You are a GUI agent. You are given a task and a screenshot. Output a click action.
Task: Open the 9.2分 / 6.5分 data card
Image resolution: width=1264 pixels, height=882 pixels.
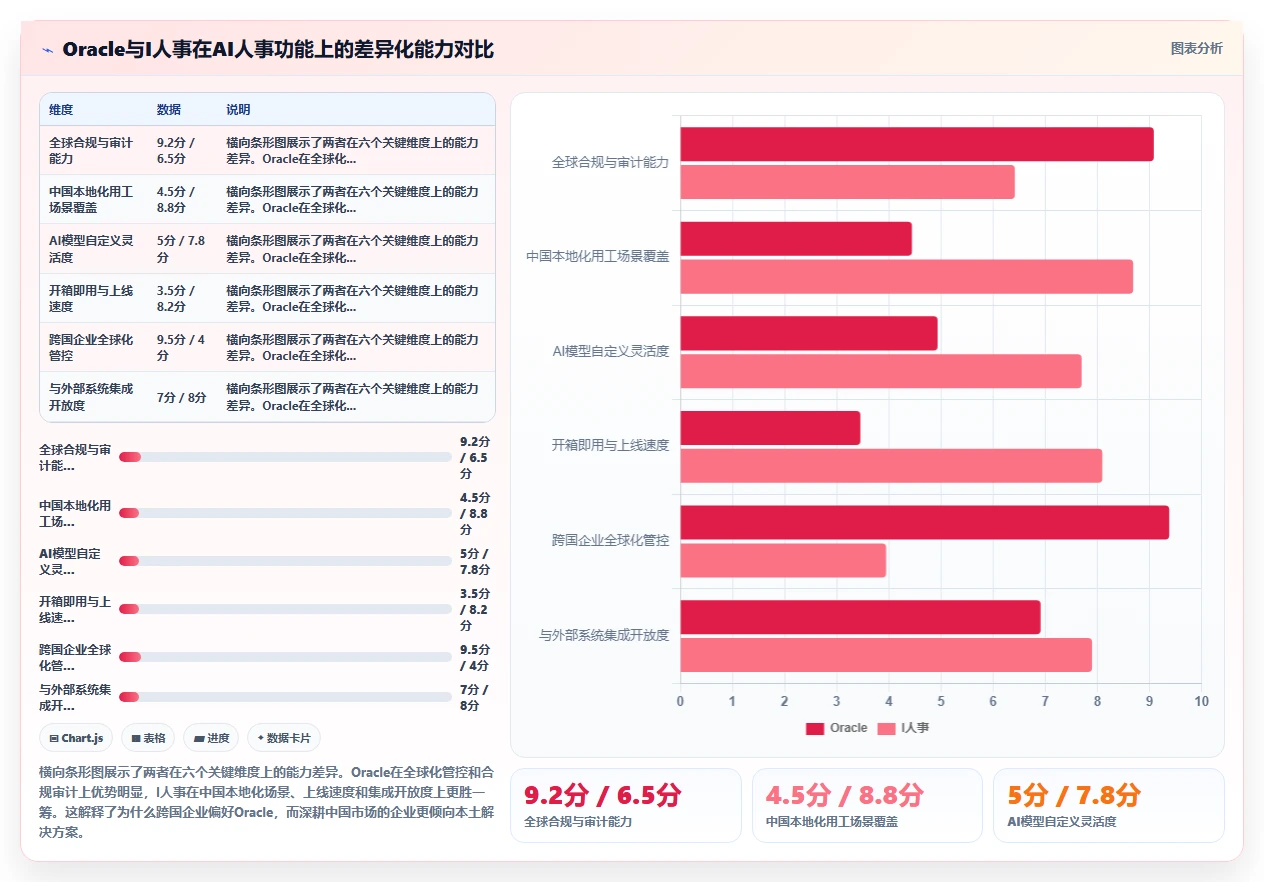626,805
